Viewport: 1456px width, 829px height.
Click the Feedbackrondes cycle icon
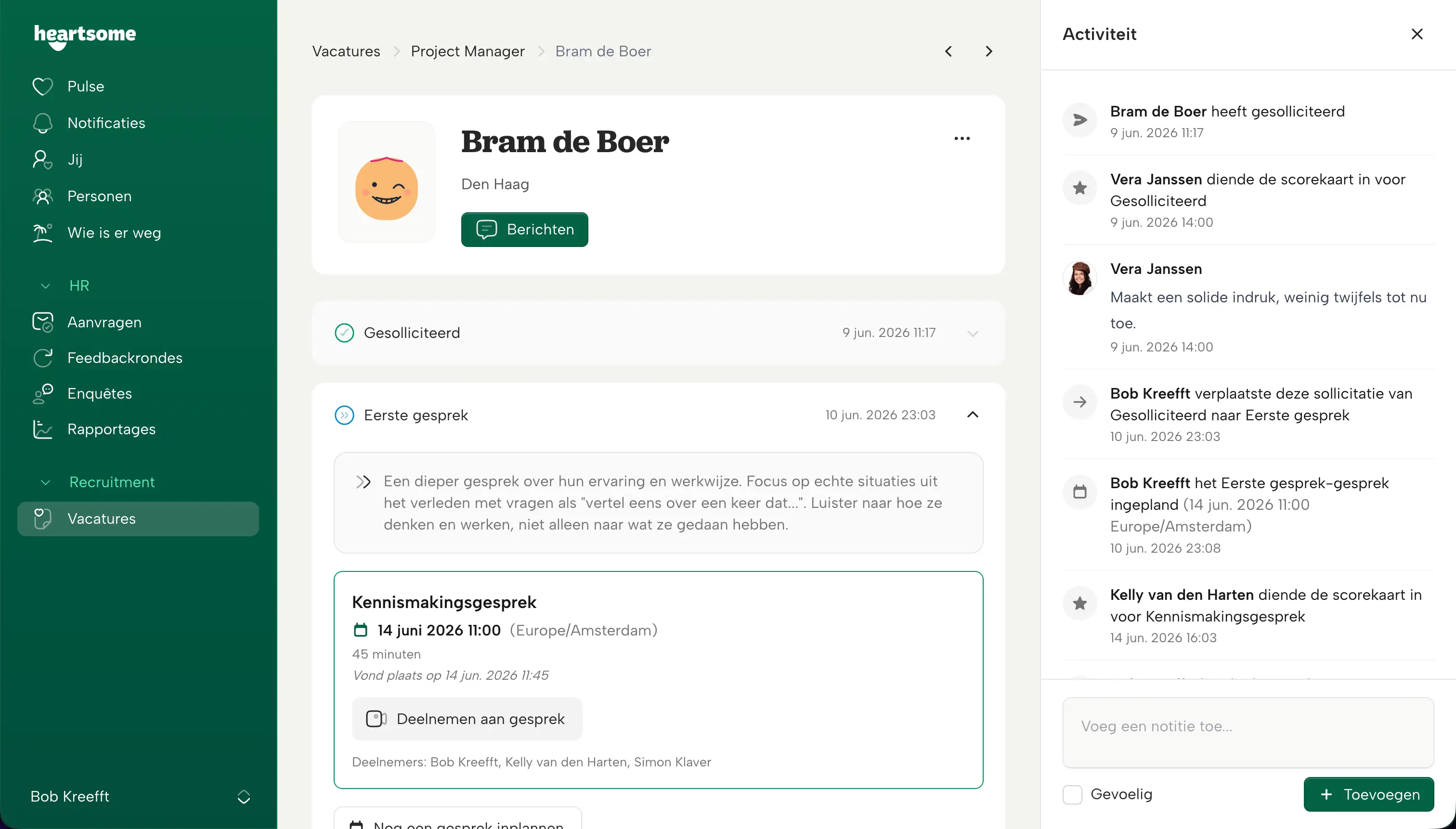(x=43, y=358)
